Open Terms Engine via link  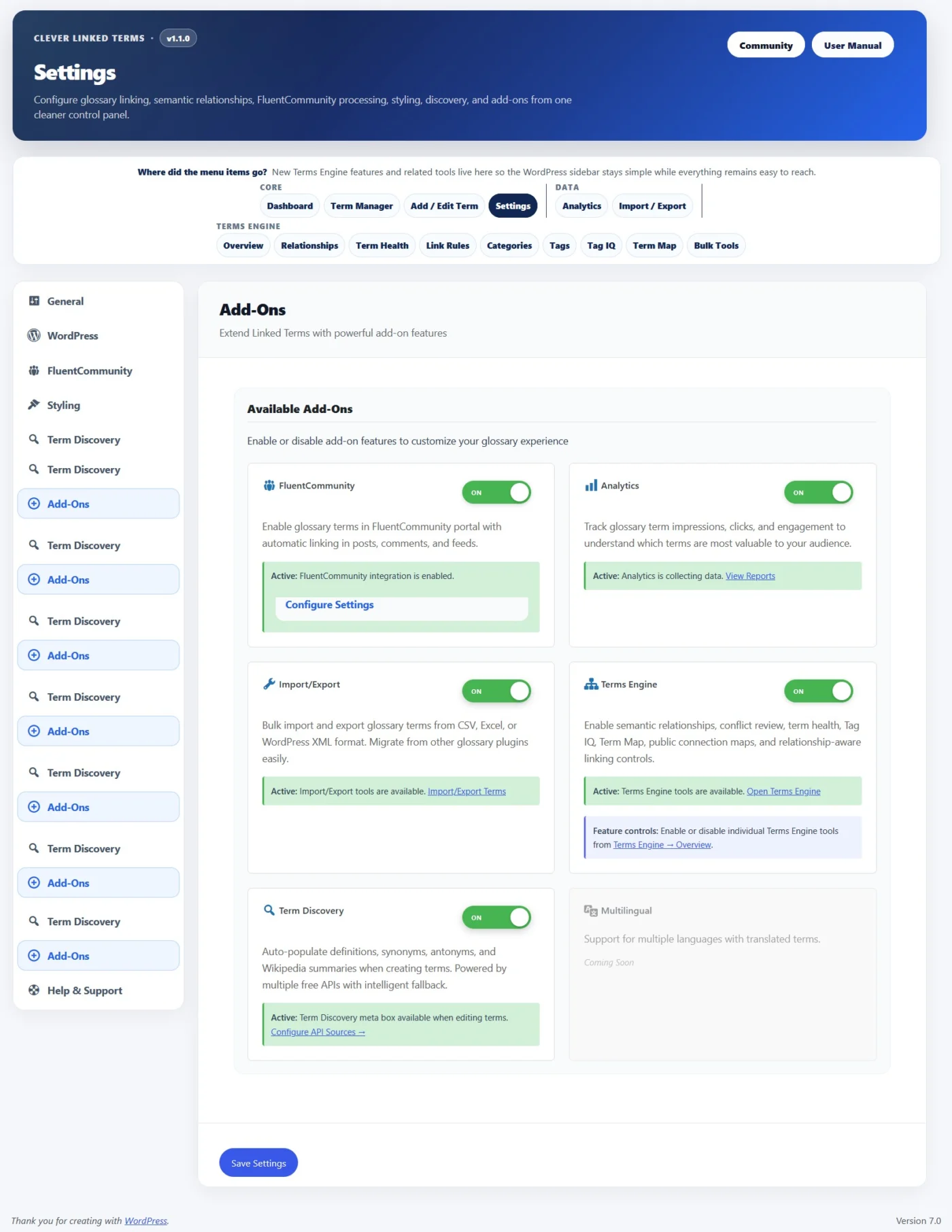[783, 791]
